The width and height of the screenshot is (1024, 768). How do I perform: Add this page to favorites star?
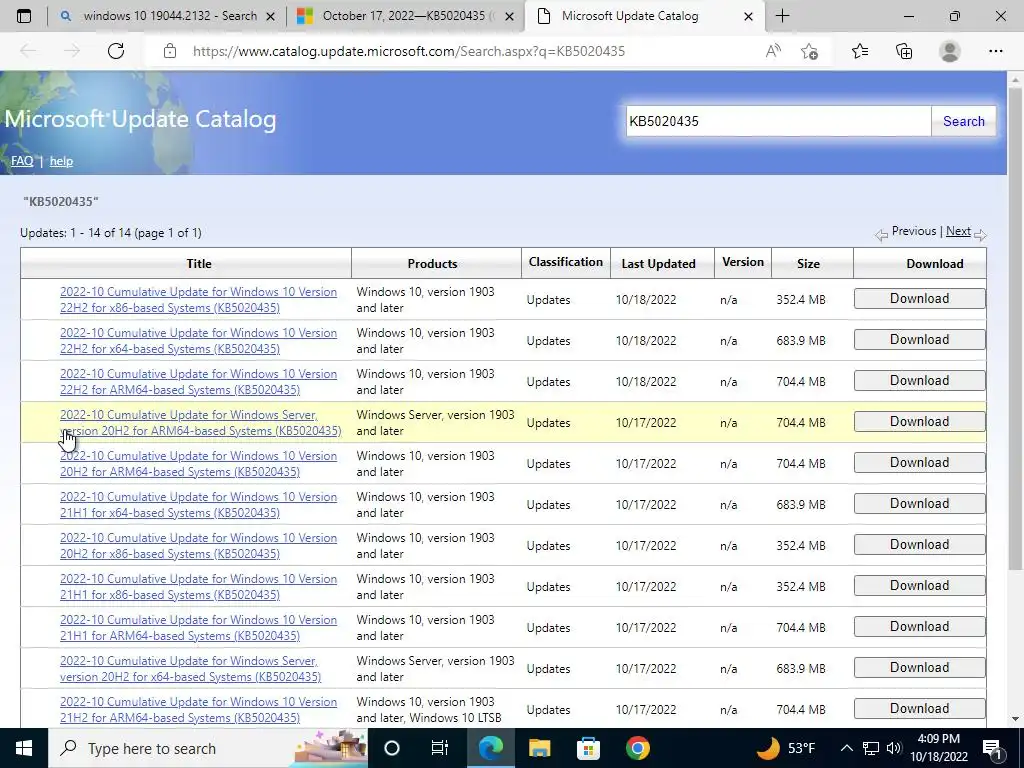point(810,51)
